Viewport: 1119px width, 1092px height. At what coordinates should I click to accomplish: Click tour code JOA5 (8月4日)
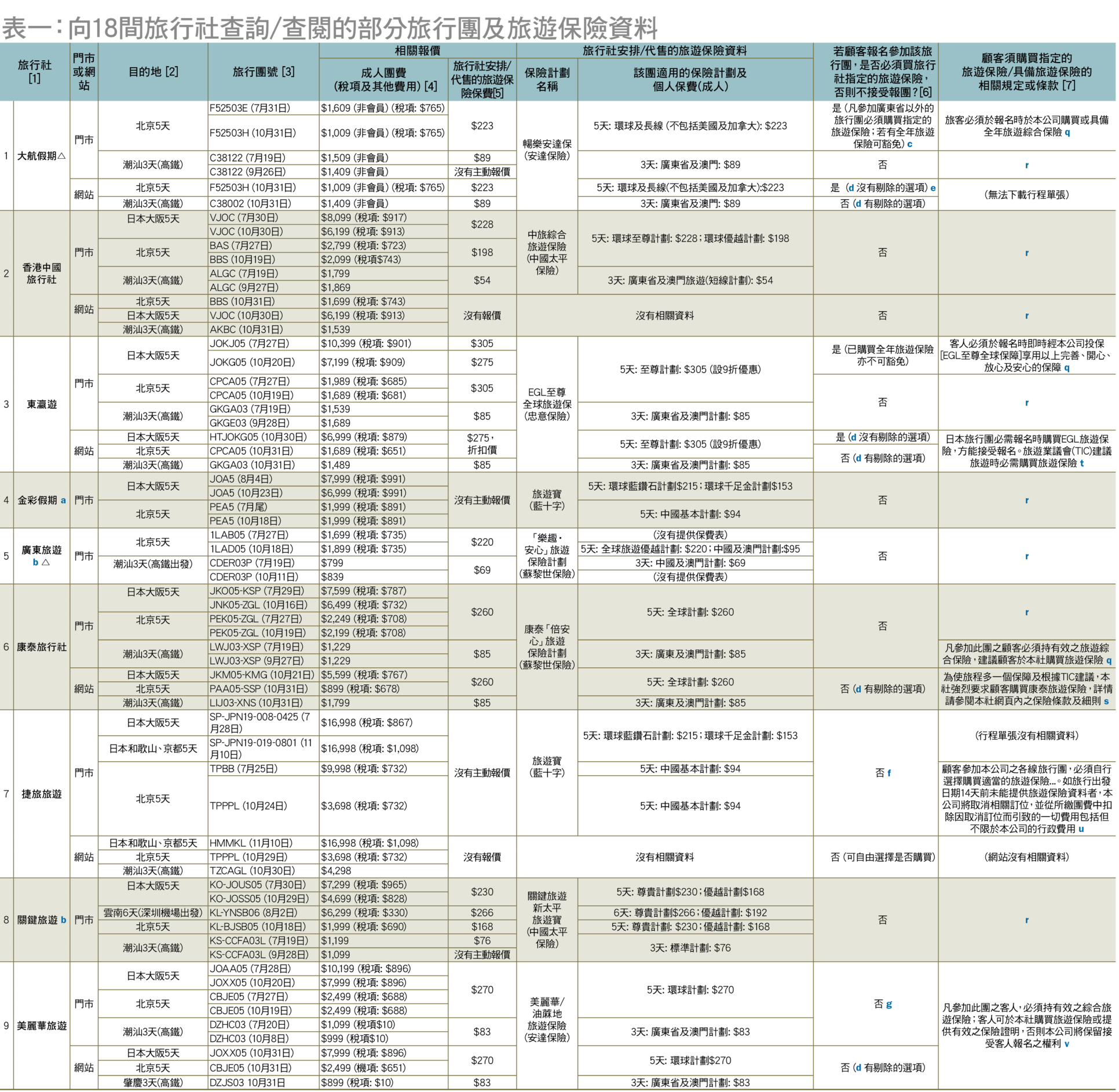click(241, 479)
